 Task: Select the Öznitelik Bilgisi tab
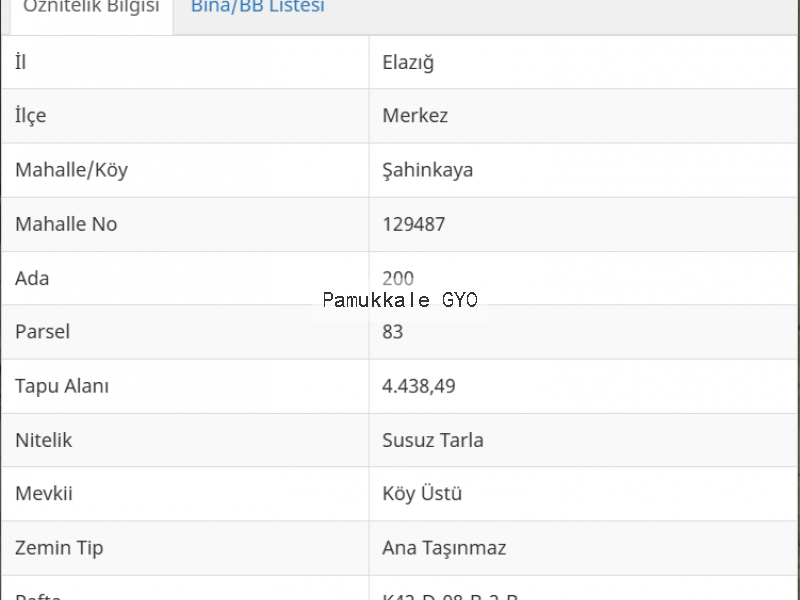[x=91, y=7]
